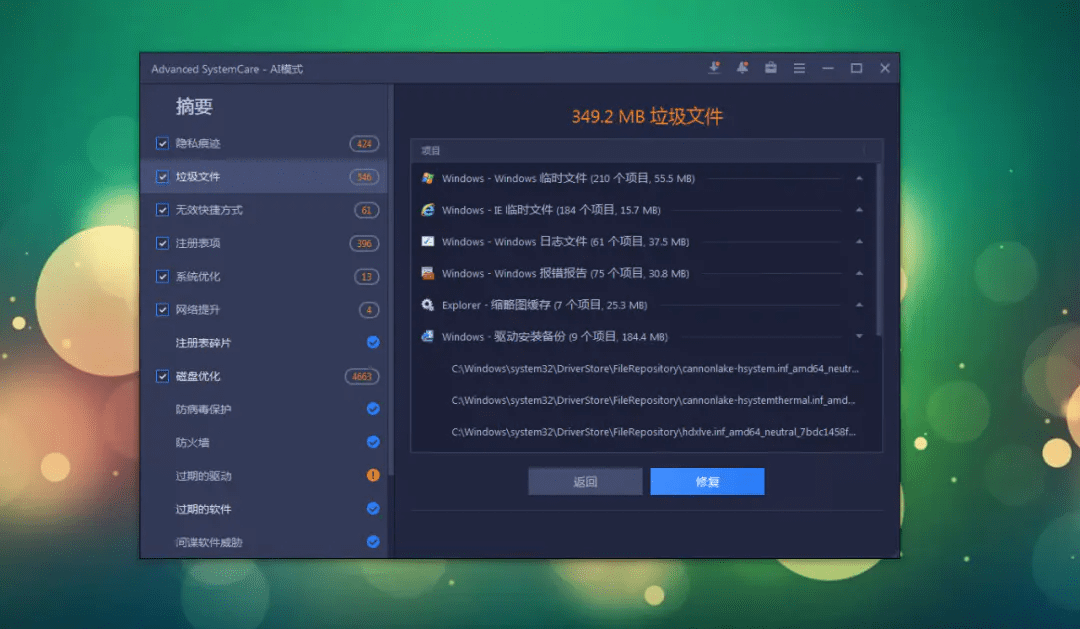The height and width of the screenshot is (629, 1080).
Task: Click the junk file list vertical scrollbar
Action: point(879,249)
